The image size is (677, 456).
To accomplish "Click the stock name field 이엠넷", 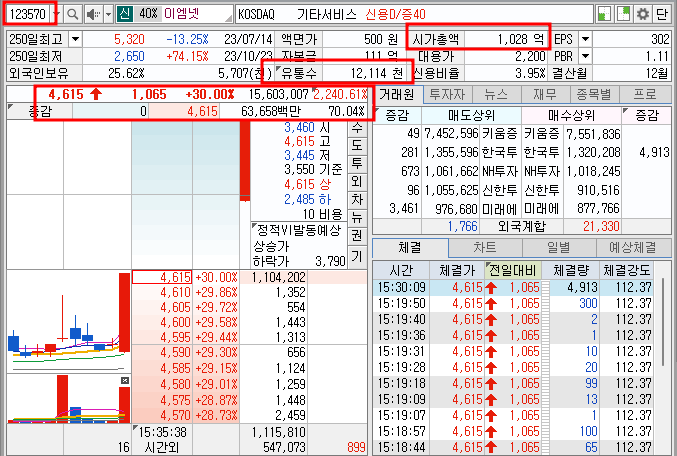I will click(x=198, y=14).
